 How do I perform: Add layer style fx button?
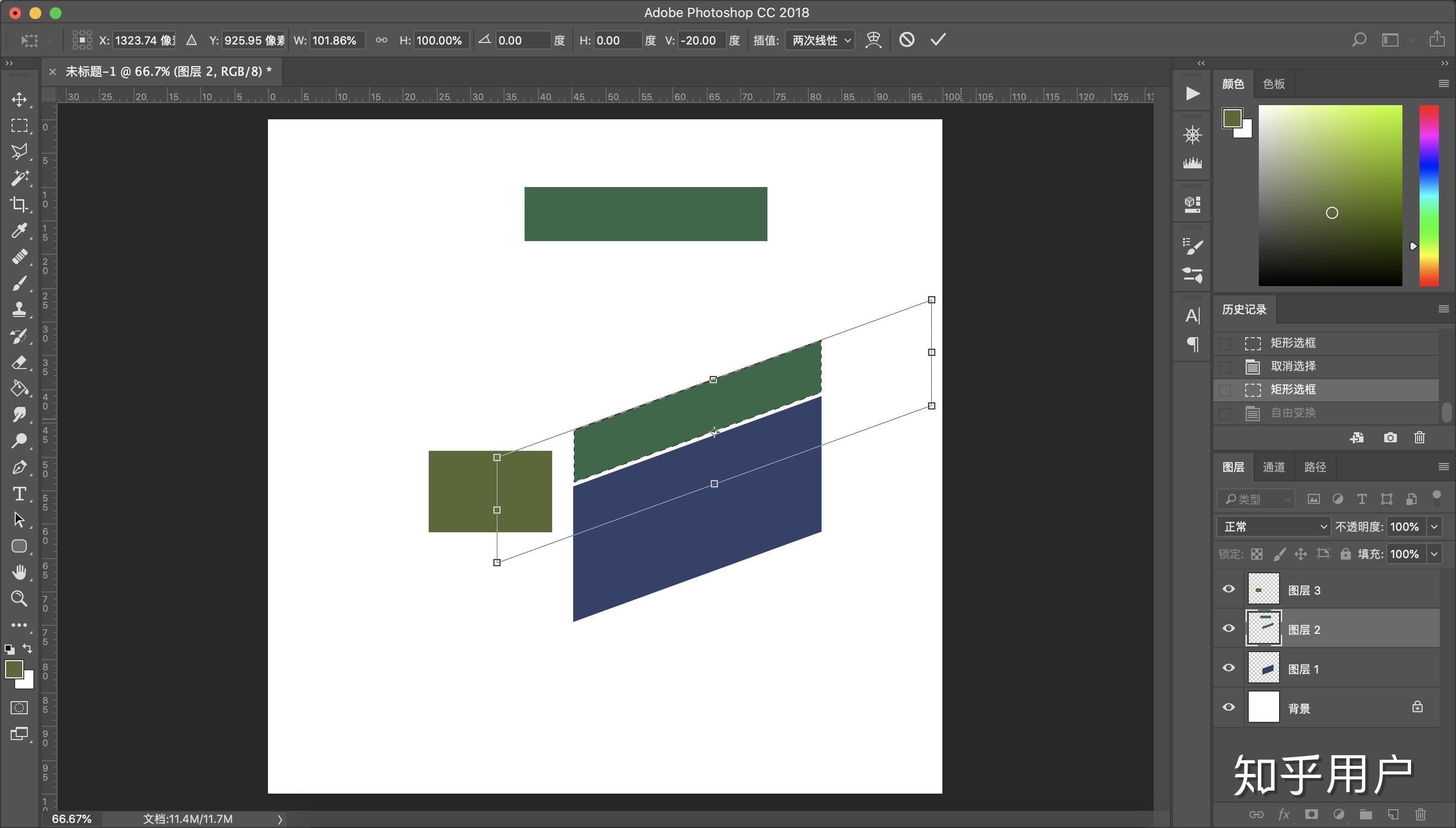(1284, 814)
